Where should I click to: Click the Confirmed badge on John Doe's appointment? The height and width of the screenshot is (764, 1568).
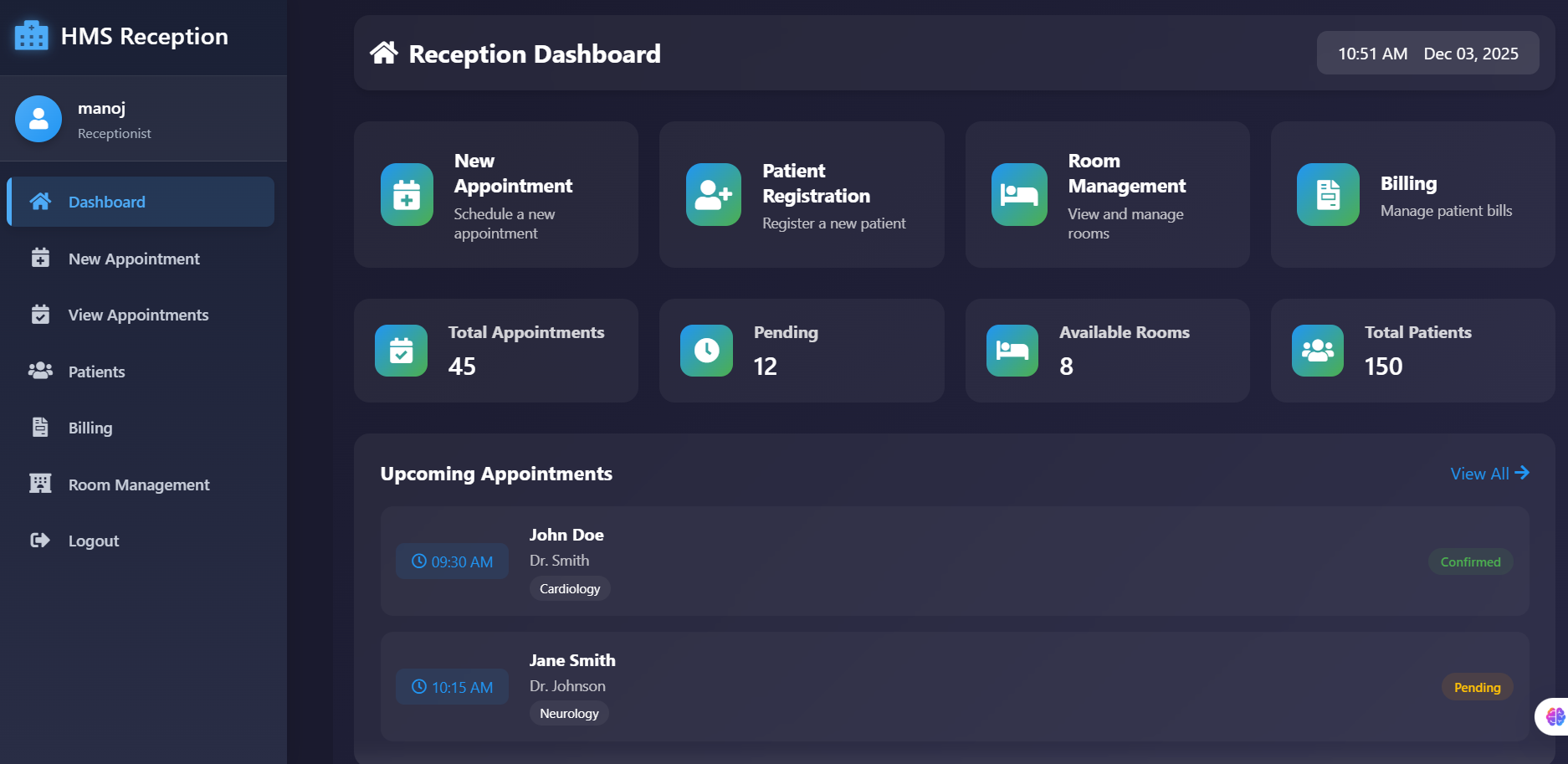1470,561
